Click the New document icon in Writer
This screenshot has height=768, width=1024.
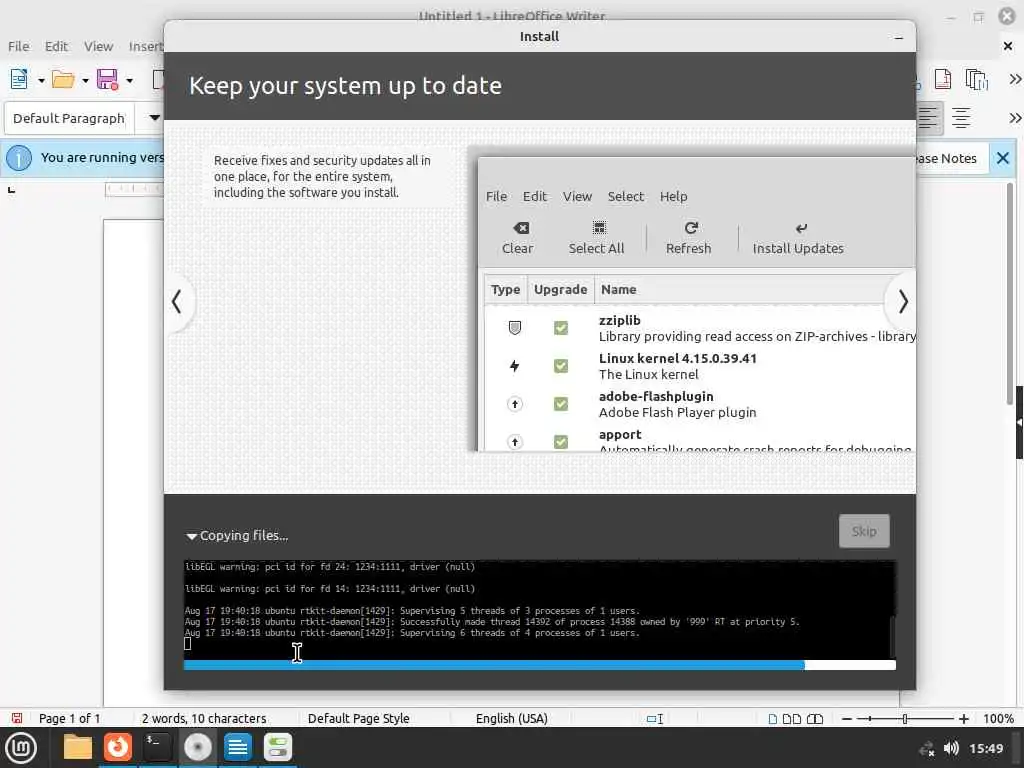click(x=19, y=80)
